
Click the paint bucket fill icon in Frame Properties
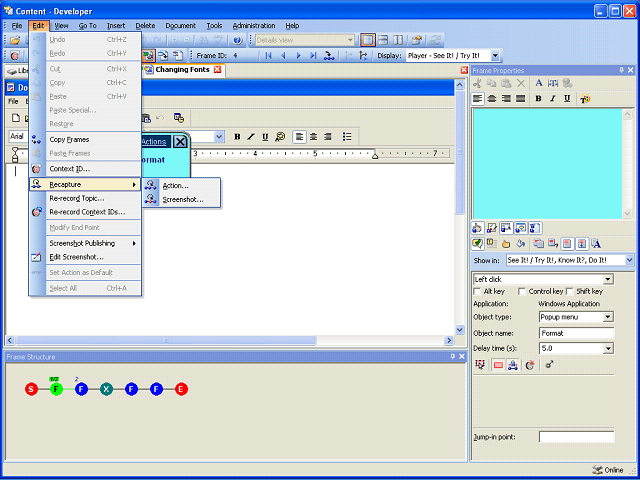click(x=520, y=244)
